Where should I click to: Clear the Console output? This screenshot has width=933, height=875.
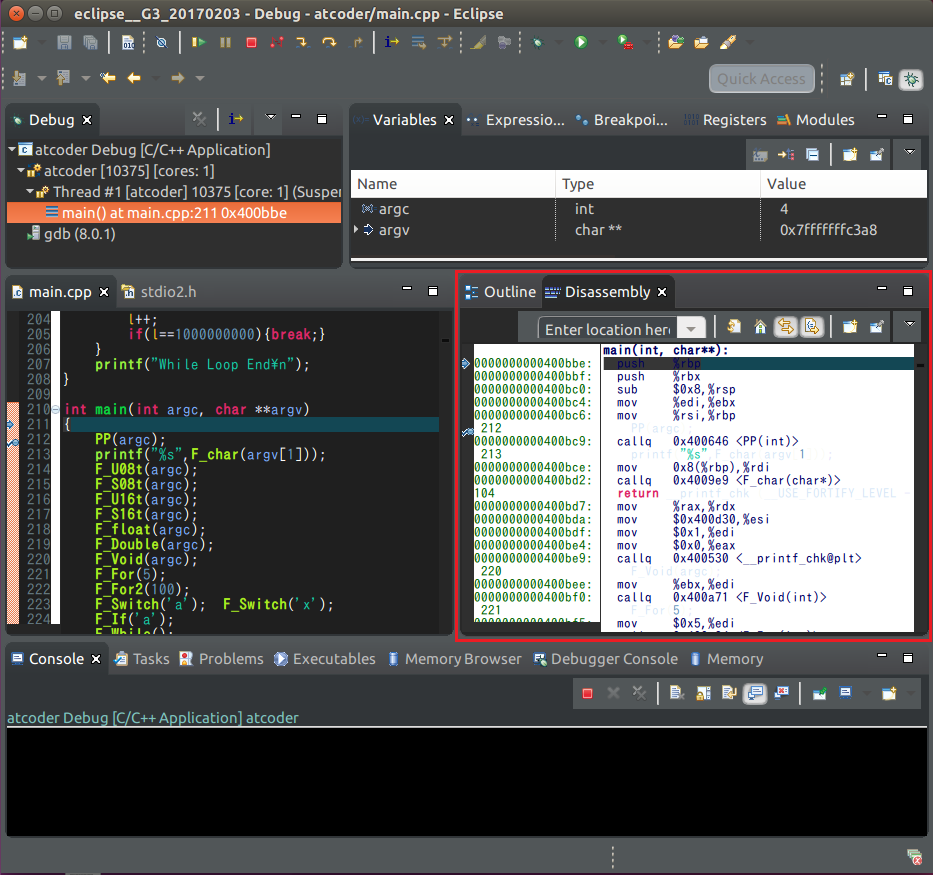point(677,693)
